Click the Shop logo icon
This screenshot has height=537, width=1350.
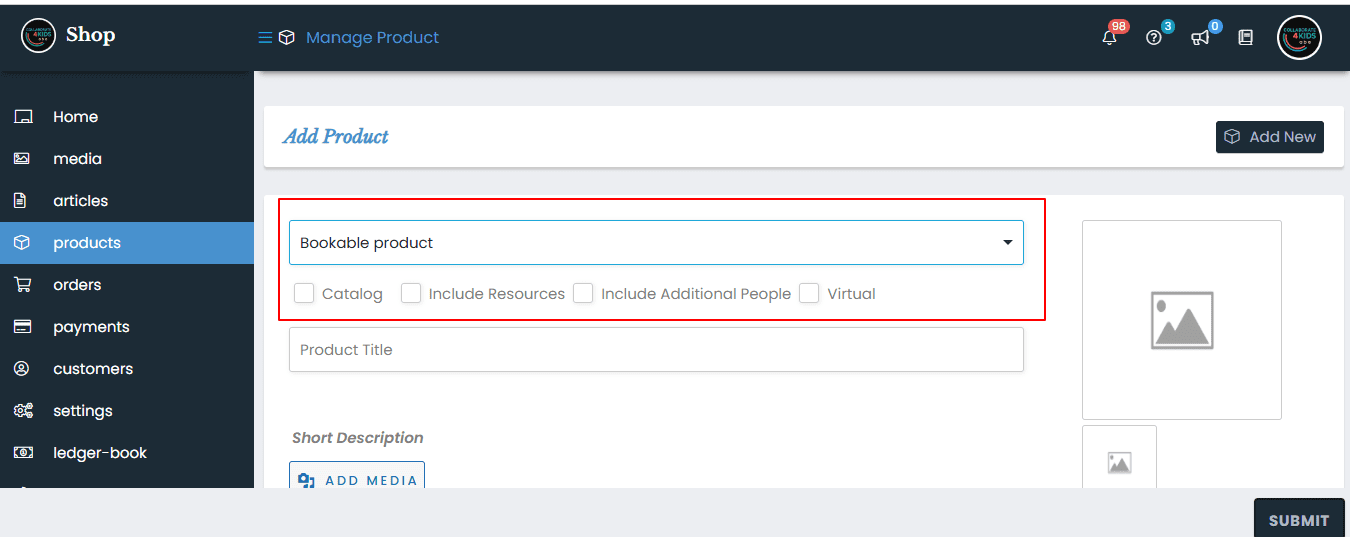(38, 36)
